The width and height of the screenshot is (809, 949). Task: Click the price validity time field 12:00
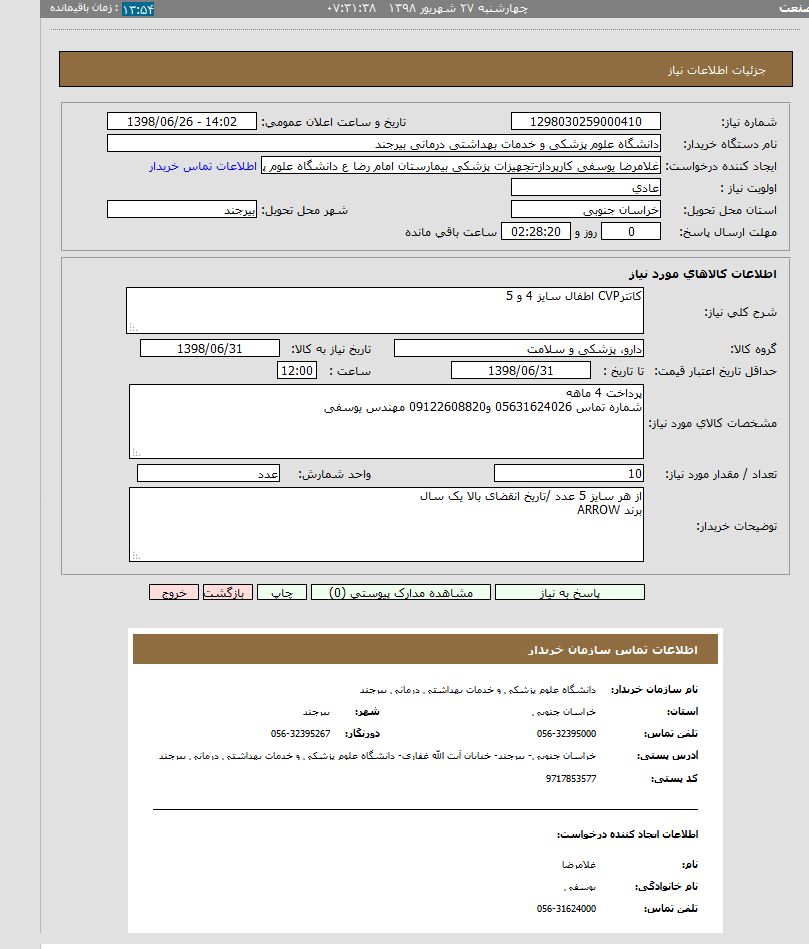tap(297, 371)
